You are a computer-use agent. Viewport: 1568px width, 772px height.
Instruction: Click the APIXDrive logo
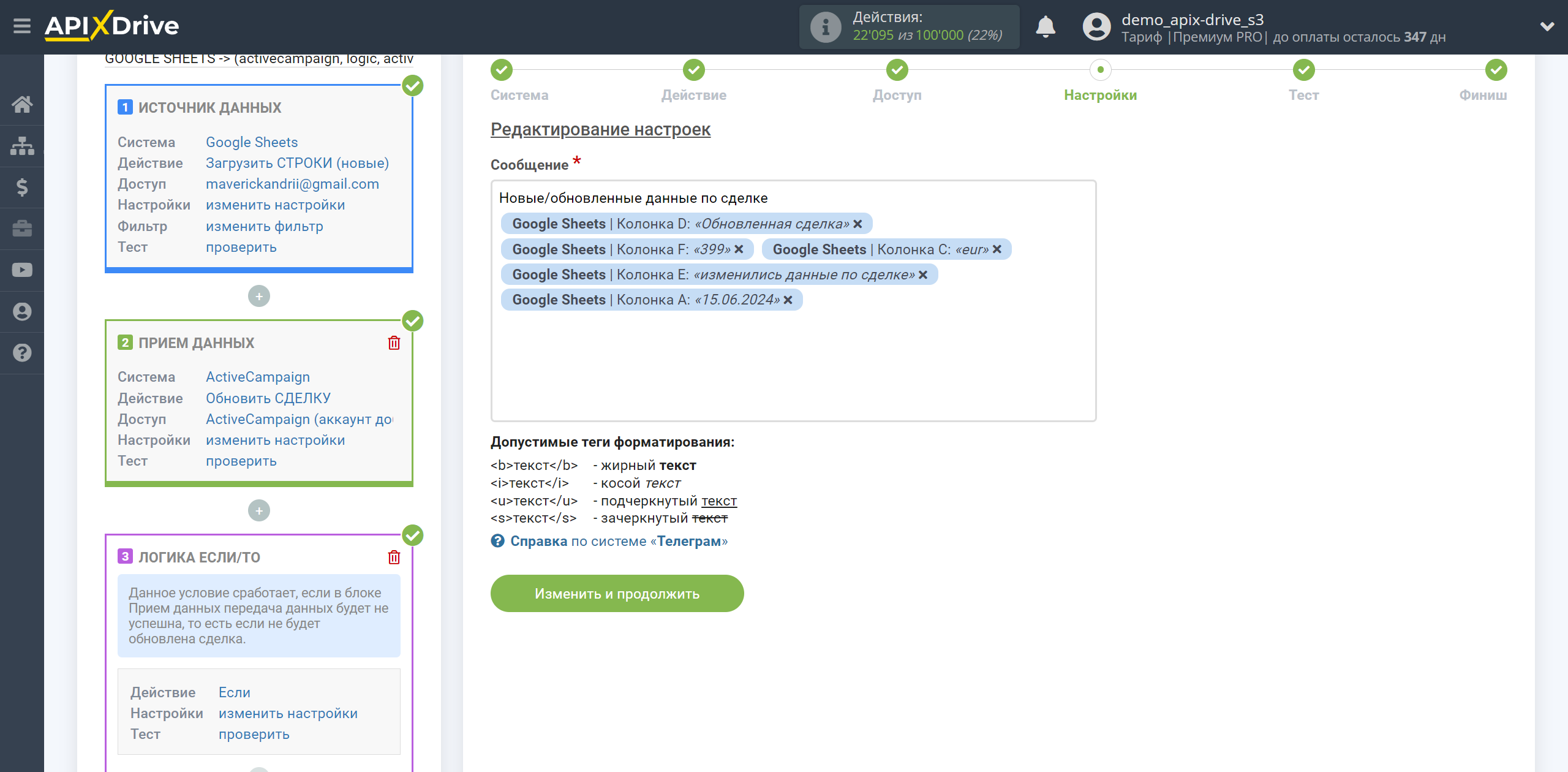click(111, 26)
